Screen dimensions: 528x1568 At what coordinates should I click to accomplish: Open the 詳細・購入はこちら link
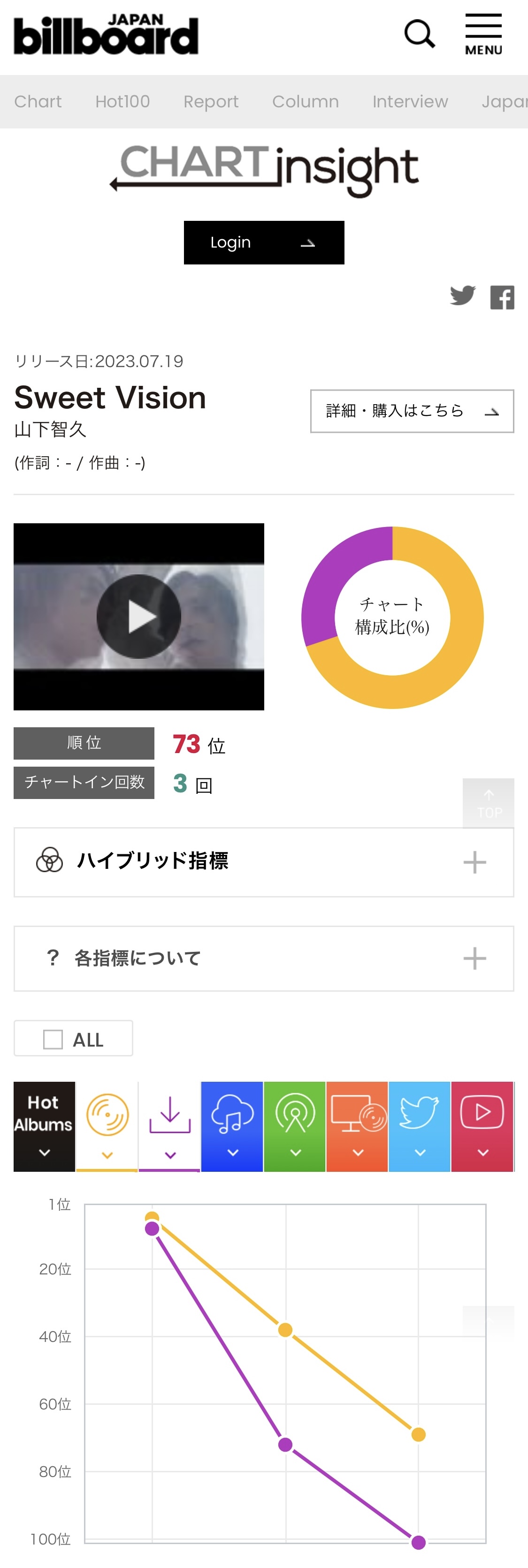(412, 411)
